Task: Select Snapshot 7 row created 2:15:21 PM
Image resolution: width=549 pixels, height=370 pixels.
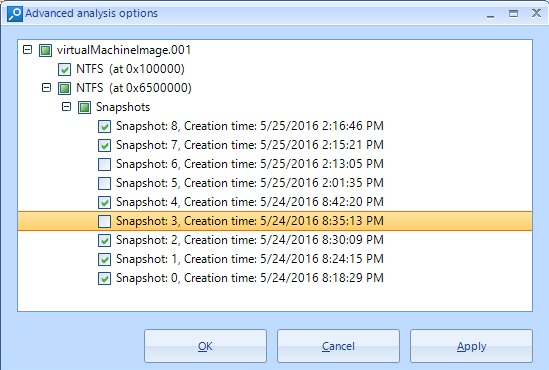Action: tap(250, 145)
